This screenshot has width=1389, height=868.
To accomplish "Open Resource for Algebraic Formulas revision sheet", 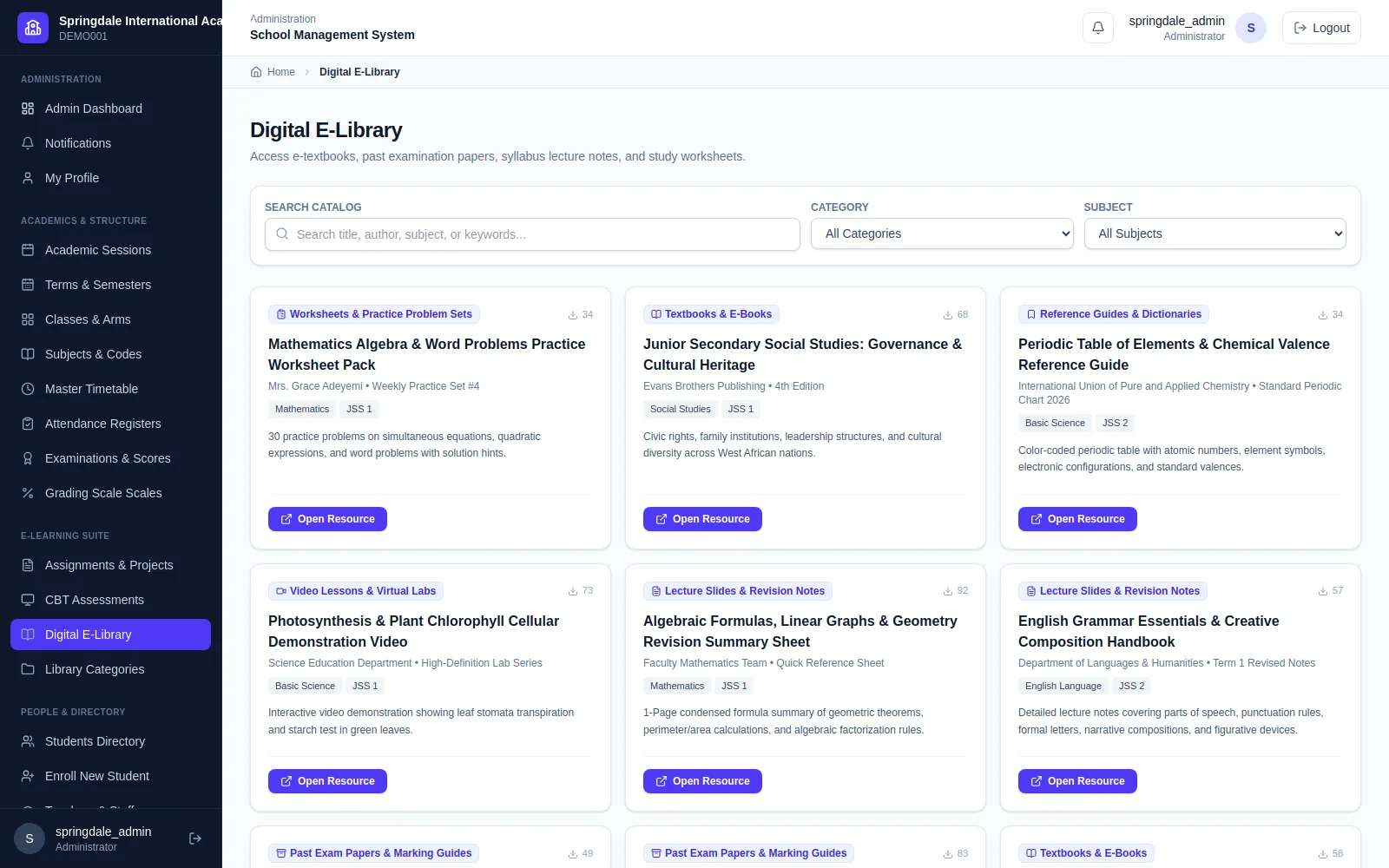I will click(x=702, y=781).
